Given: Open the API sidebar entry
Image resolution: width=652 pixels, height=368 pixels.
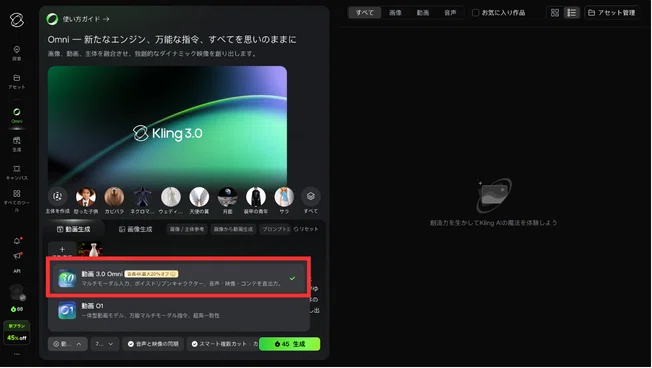Looking at the screenshot, I should [x=17, y=271].
